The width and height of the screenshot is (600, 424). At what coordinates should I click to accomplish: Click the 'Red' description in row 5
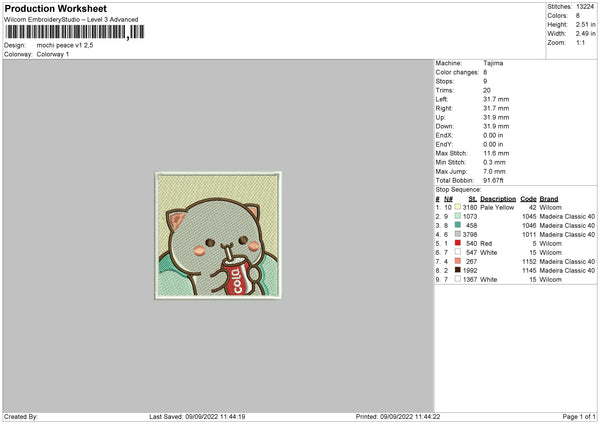click(486, 243)
